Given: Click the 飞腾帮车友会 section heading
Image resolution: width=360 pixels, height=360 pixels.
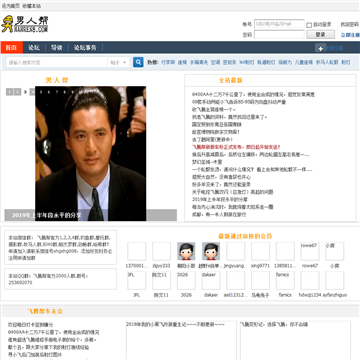Looking at the screenshot, I should tap(45, 311).
